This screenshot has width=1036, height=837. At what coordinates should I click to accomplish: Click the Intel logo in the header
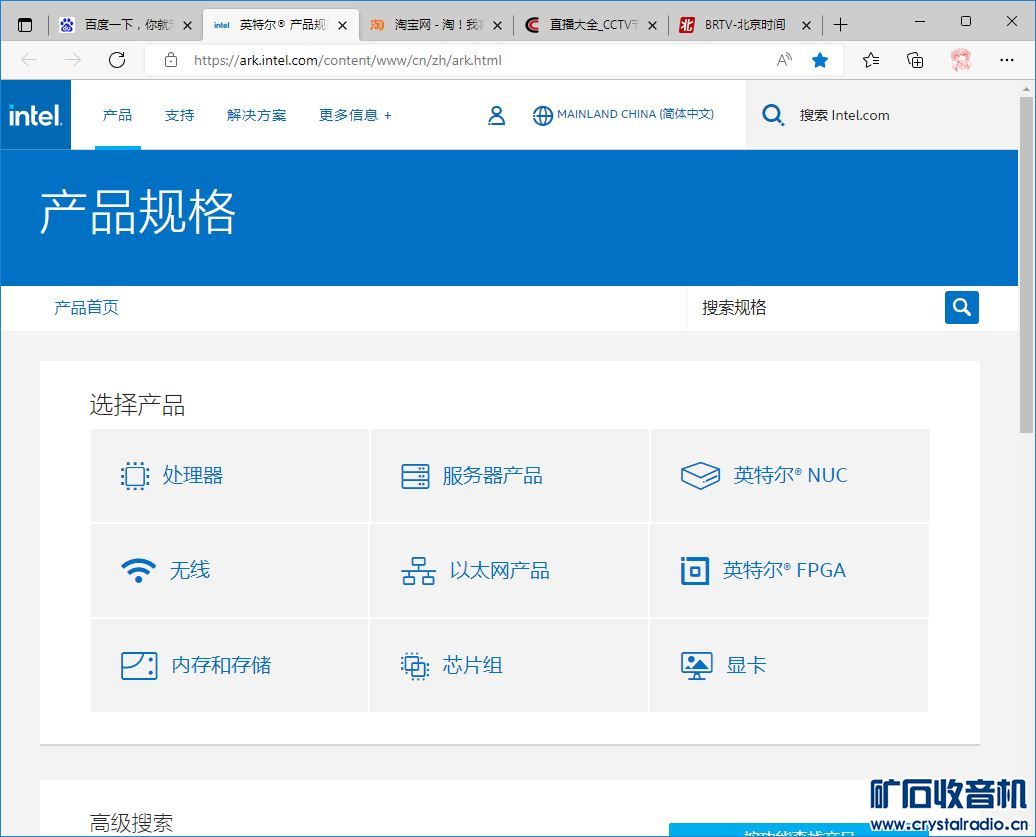tap(36, 115)
